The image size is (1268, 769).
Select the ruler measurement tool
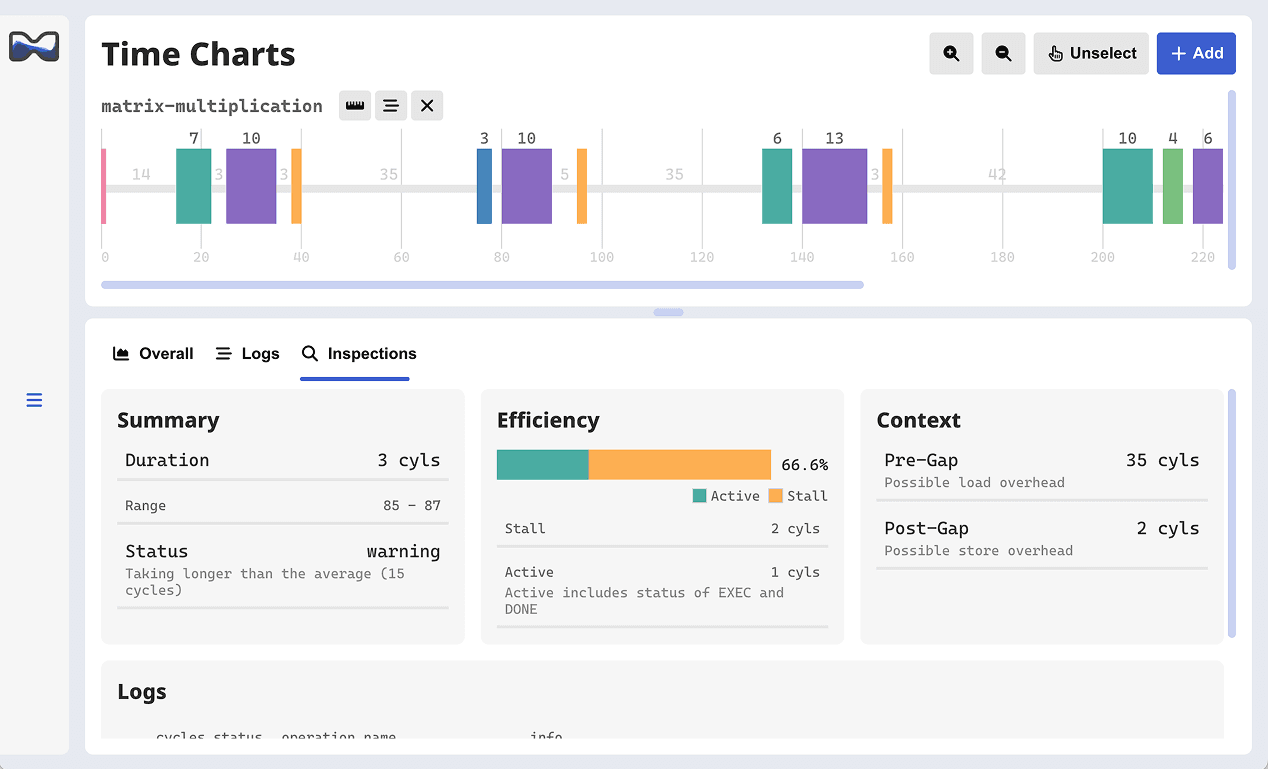[x=355, y=105]
